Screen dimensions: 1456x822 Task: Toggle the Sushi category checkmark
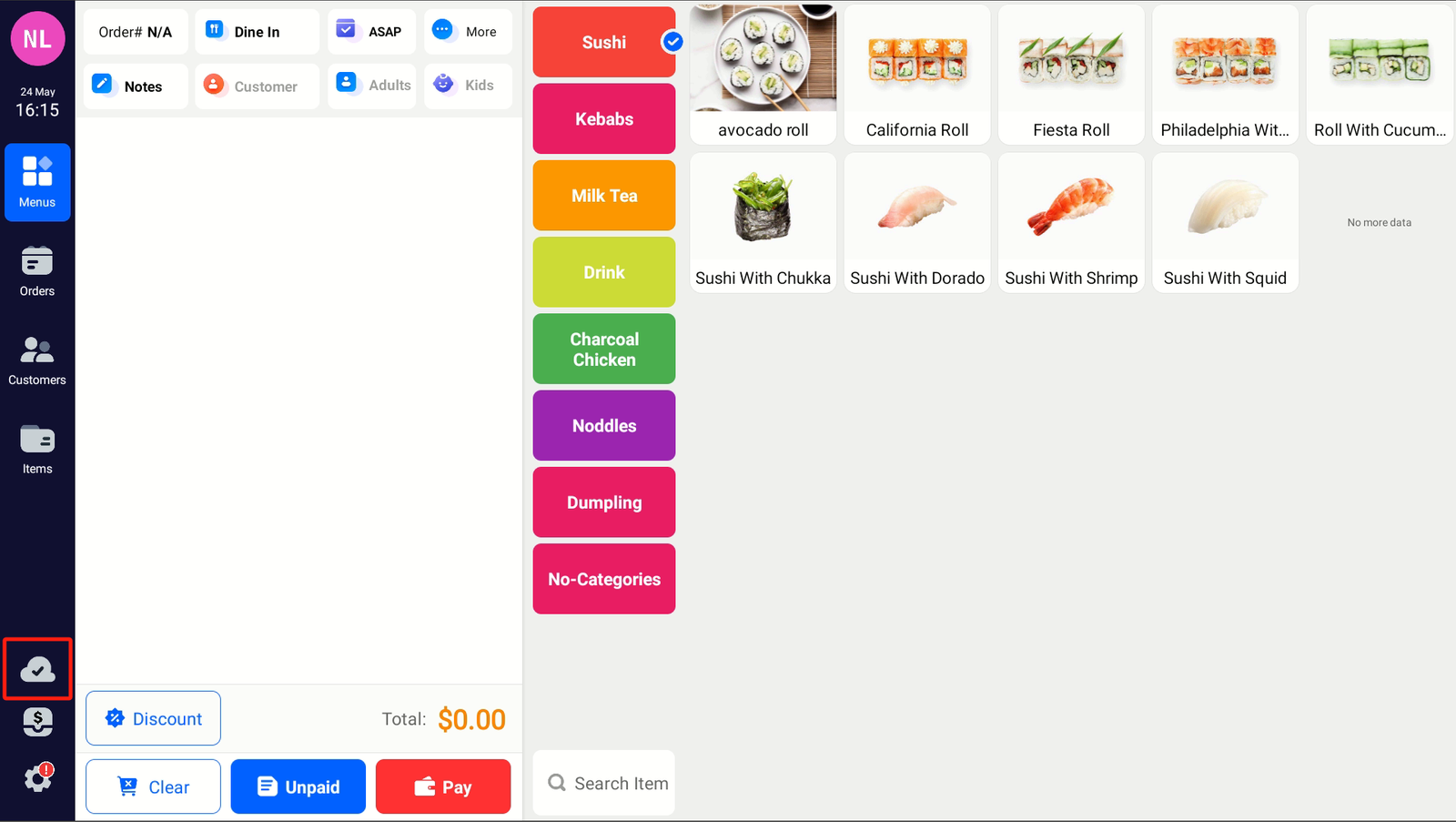point(672,41)
